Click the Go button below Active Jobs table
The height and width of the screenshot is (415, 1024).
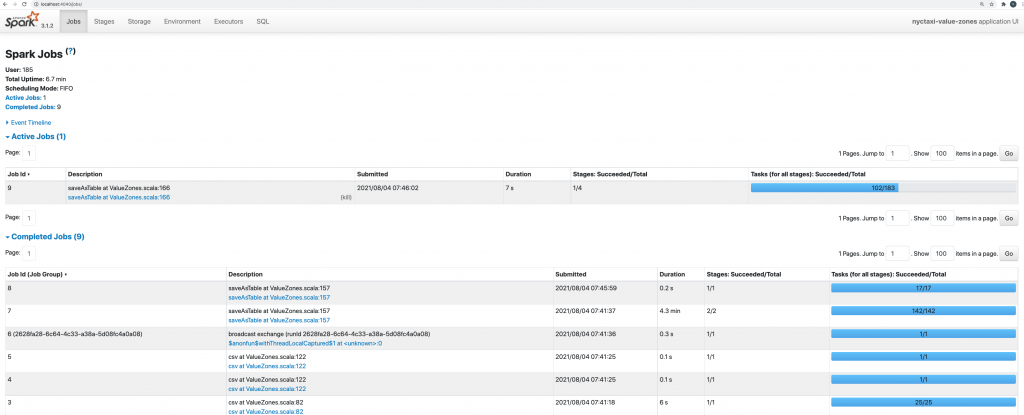click(x=1009, y=218)
